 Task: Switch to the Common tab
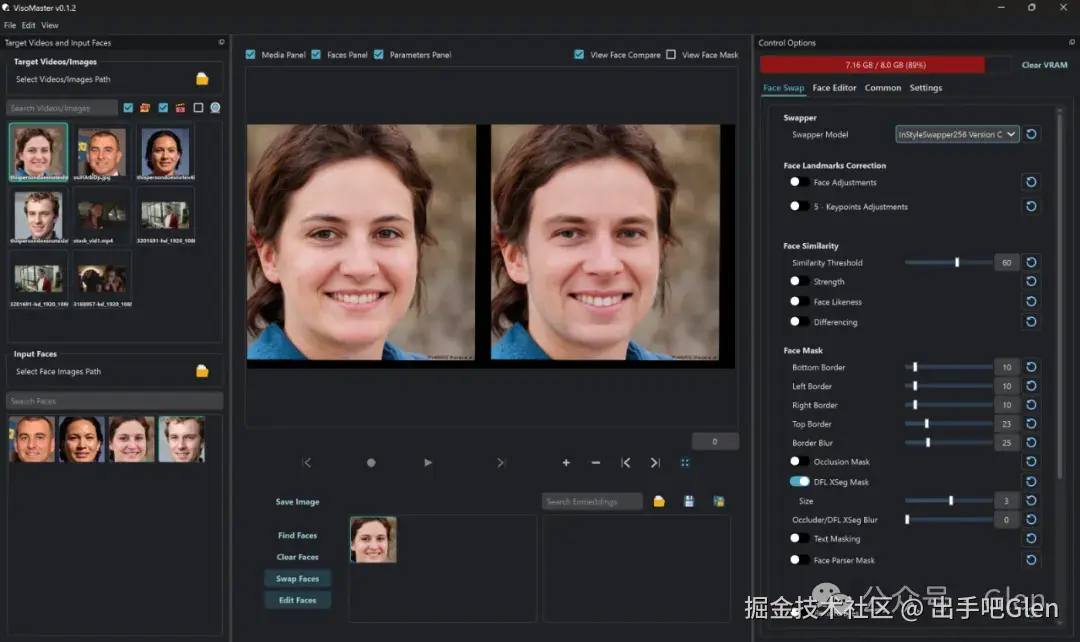883,88
